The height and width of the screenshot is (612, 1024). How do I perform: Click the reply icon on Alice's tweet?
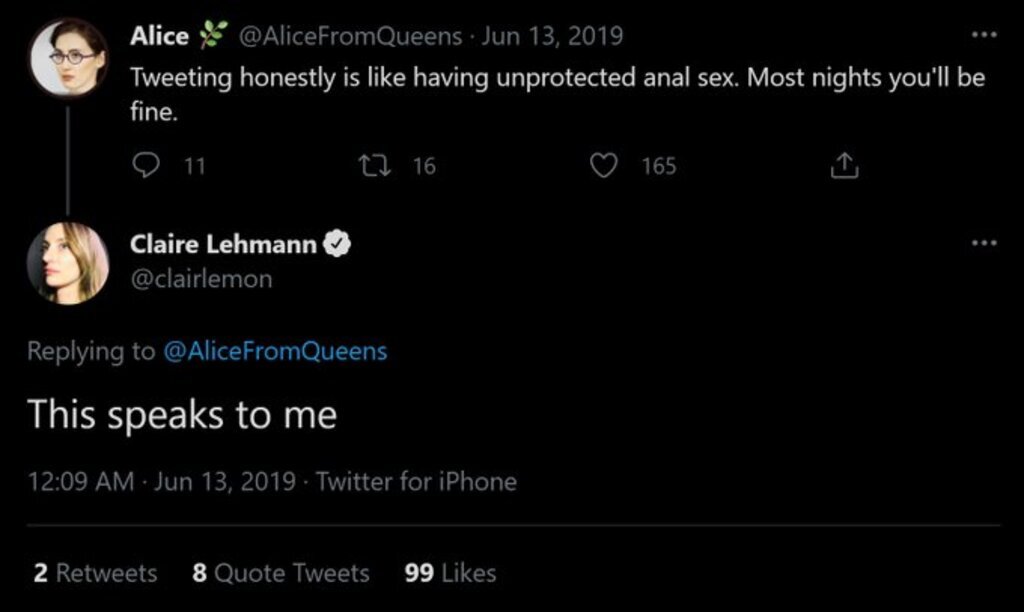point(146,166)
